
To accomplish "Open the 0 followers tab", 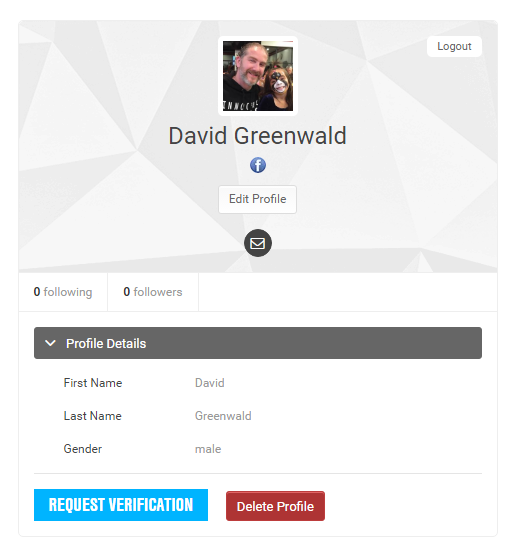I will [x=153, y=292].
